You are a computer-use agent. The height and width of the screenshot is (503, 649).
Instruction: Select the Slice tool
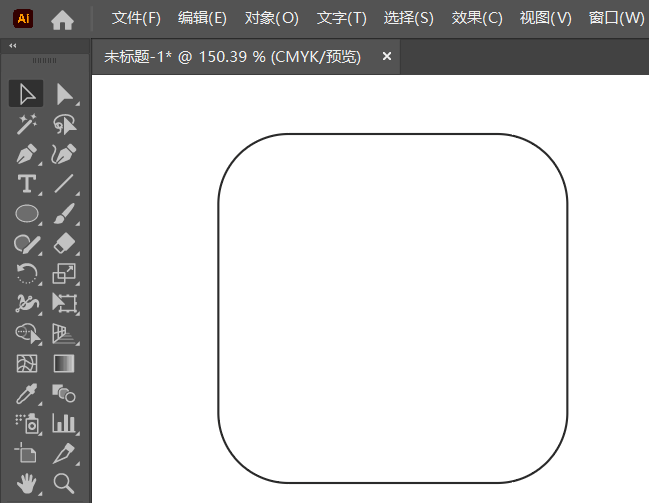point(65,453)
